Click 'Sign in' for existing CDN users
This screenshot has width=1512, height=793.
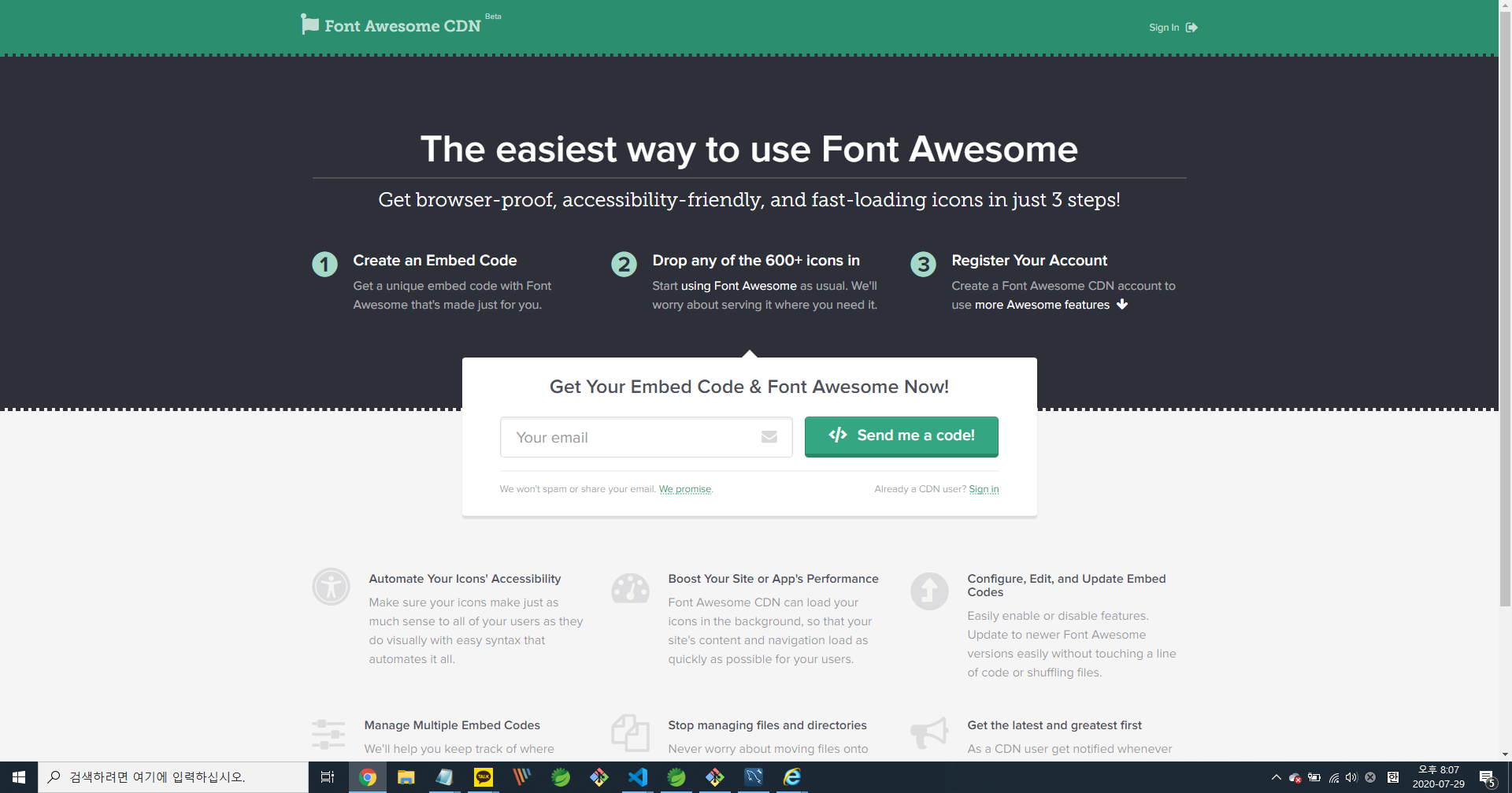click(x=984, y=489)
